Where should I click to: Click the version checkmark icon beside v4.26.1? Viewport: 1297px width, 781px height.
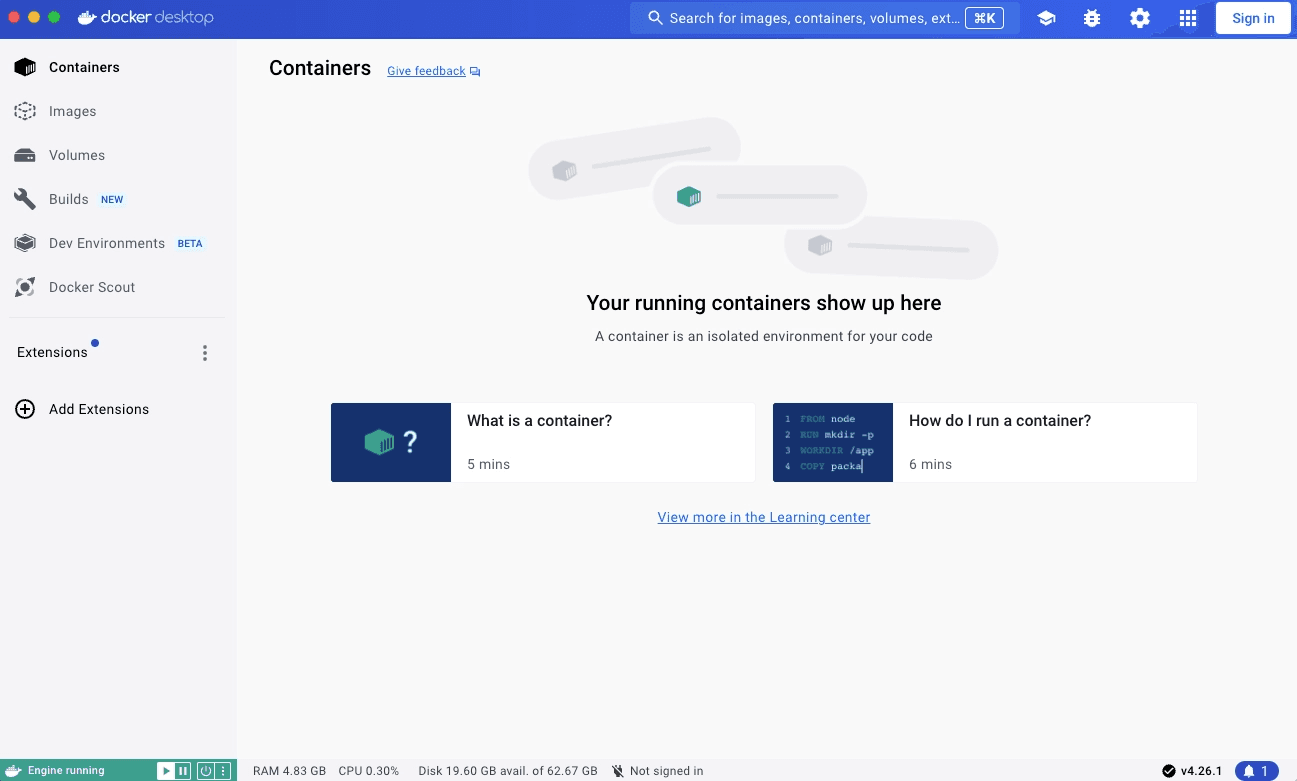coord(1168,771)
